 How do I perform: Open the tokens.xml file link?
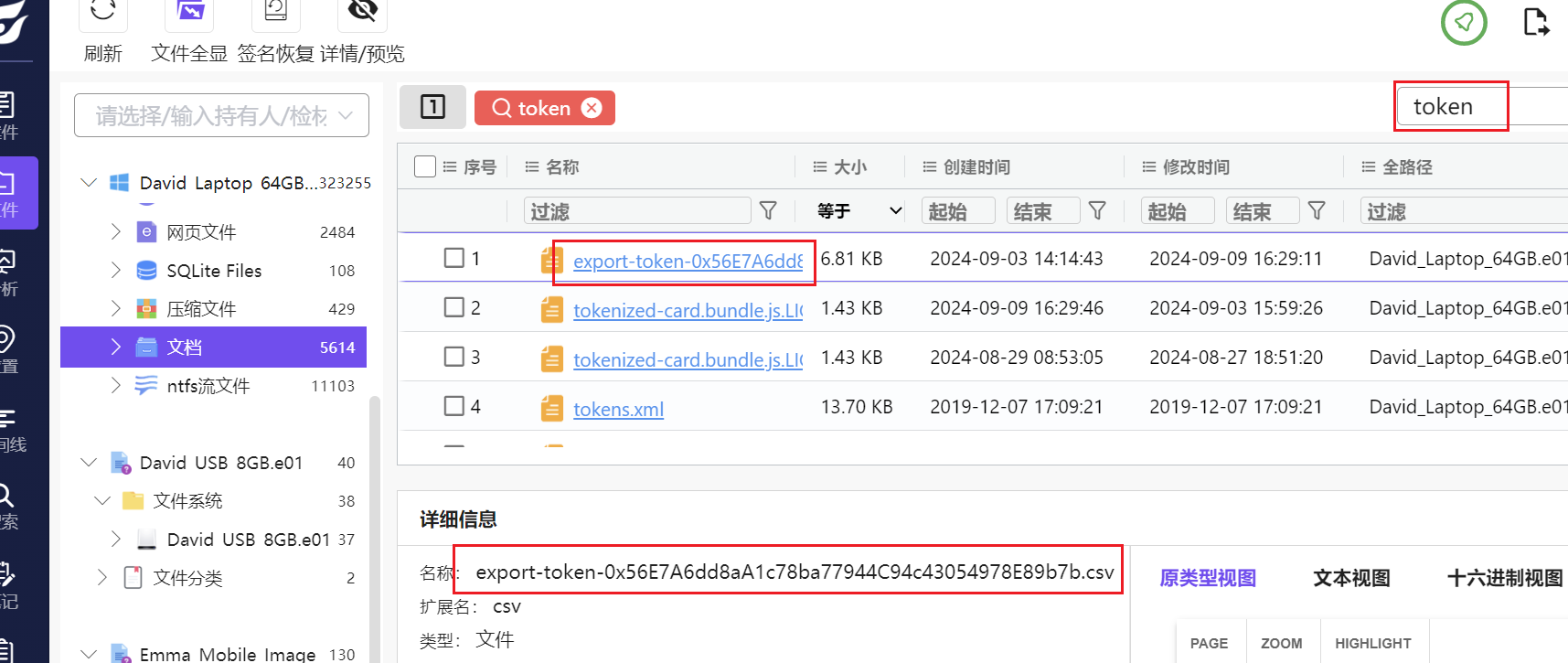tap(618, 410)
